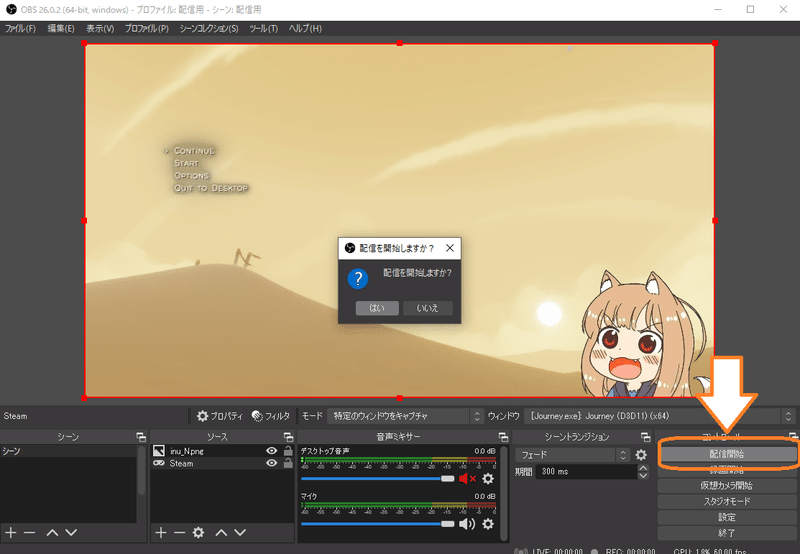Screen dimensions: 800x554
Task: Toggle the lock on the Steam source
Action: pyautogui.click(x=288, y=463)
